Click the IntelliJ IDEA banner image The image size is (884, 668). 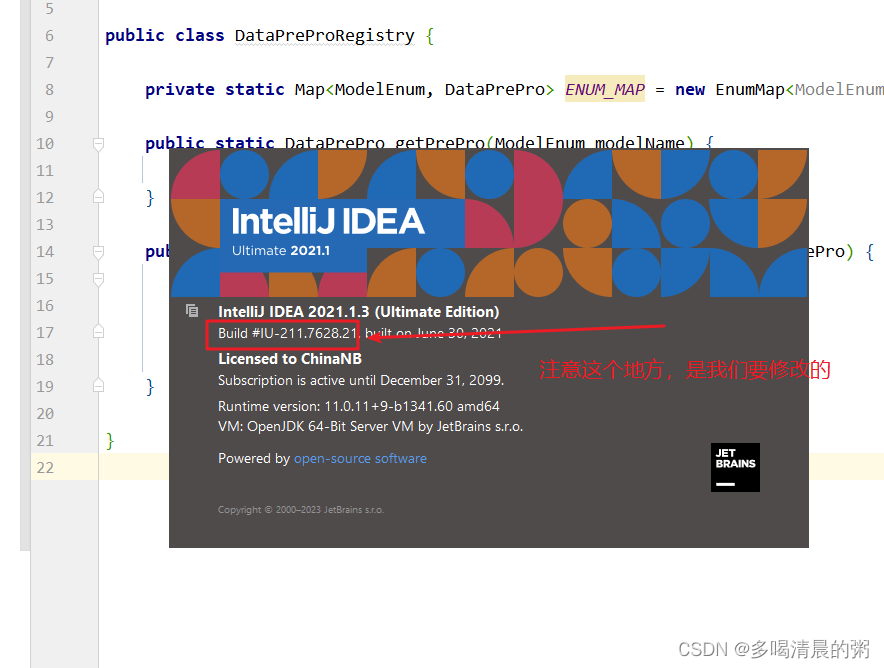pos(489,223)
